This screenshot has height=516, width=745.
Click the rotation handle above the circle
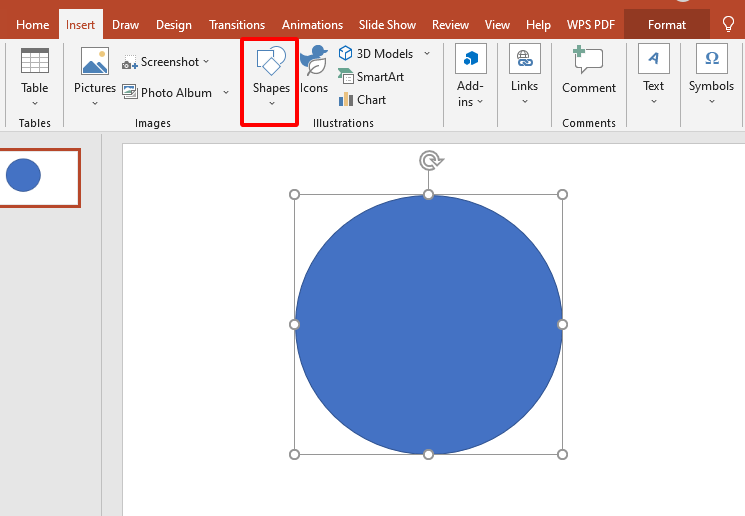click(x=429, y=160)
